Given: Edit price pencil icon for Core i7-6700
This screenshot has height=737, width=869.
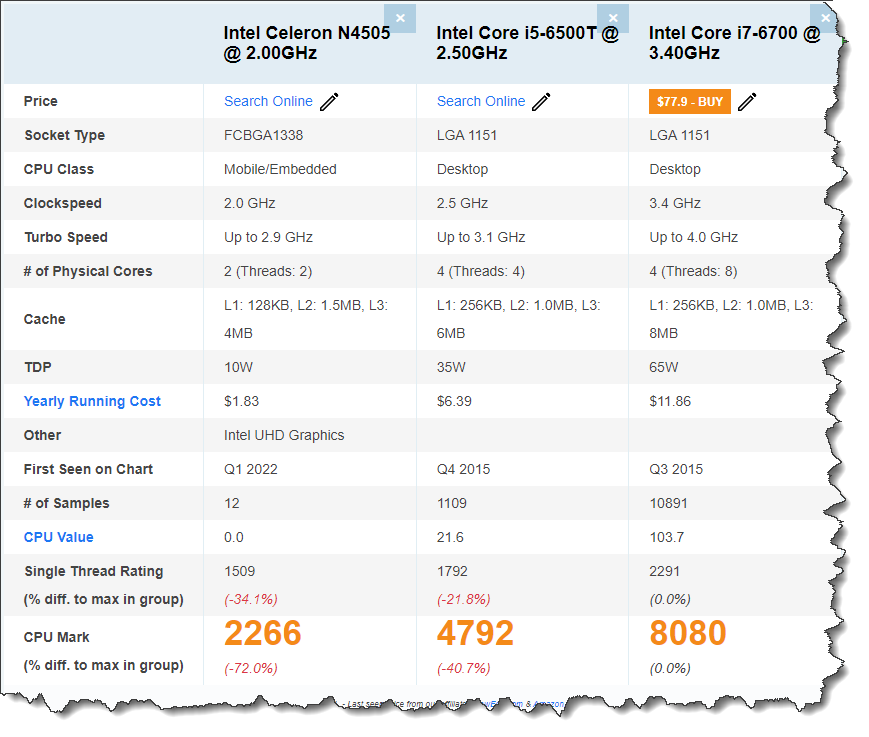Looking at the screenshot, I should tap(747, 101).
